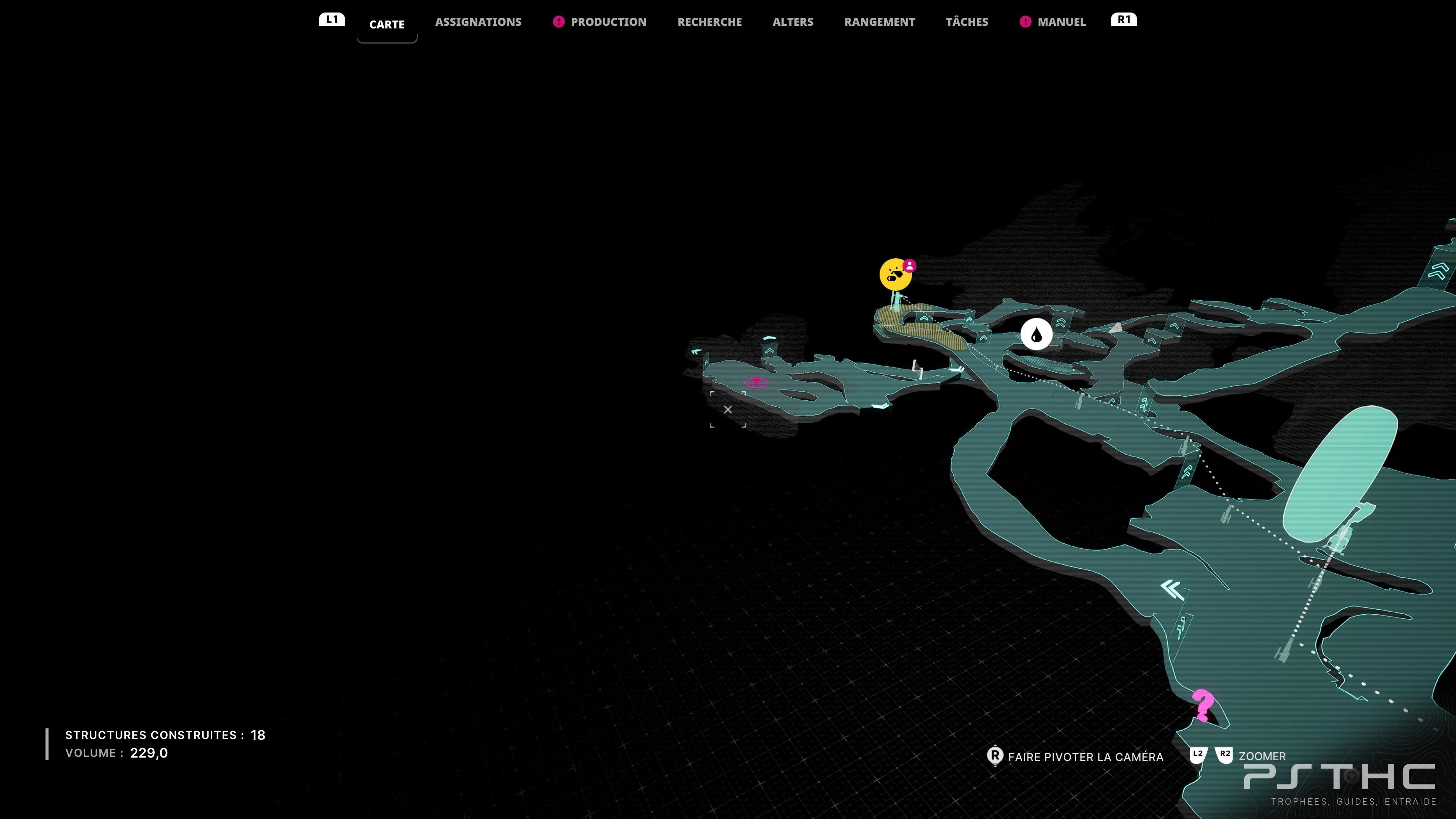Open the MANUEL tab
The height and width of the screenshot is (819, 1456).
tap(1062, 22)
